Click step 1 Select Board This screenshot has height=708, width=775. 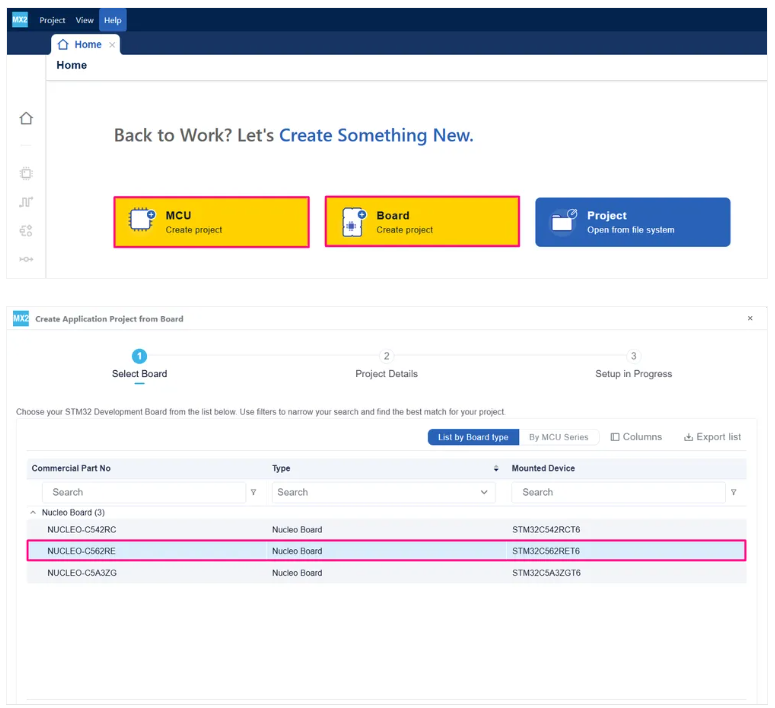click(139, 364)
